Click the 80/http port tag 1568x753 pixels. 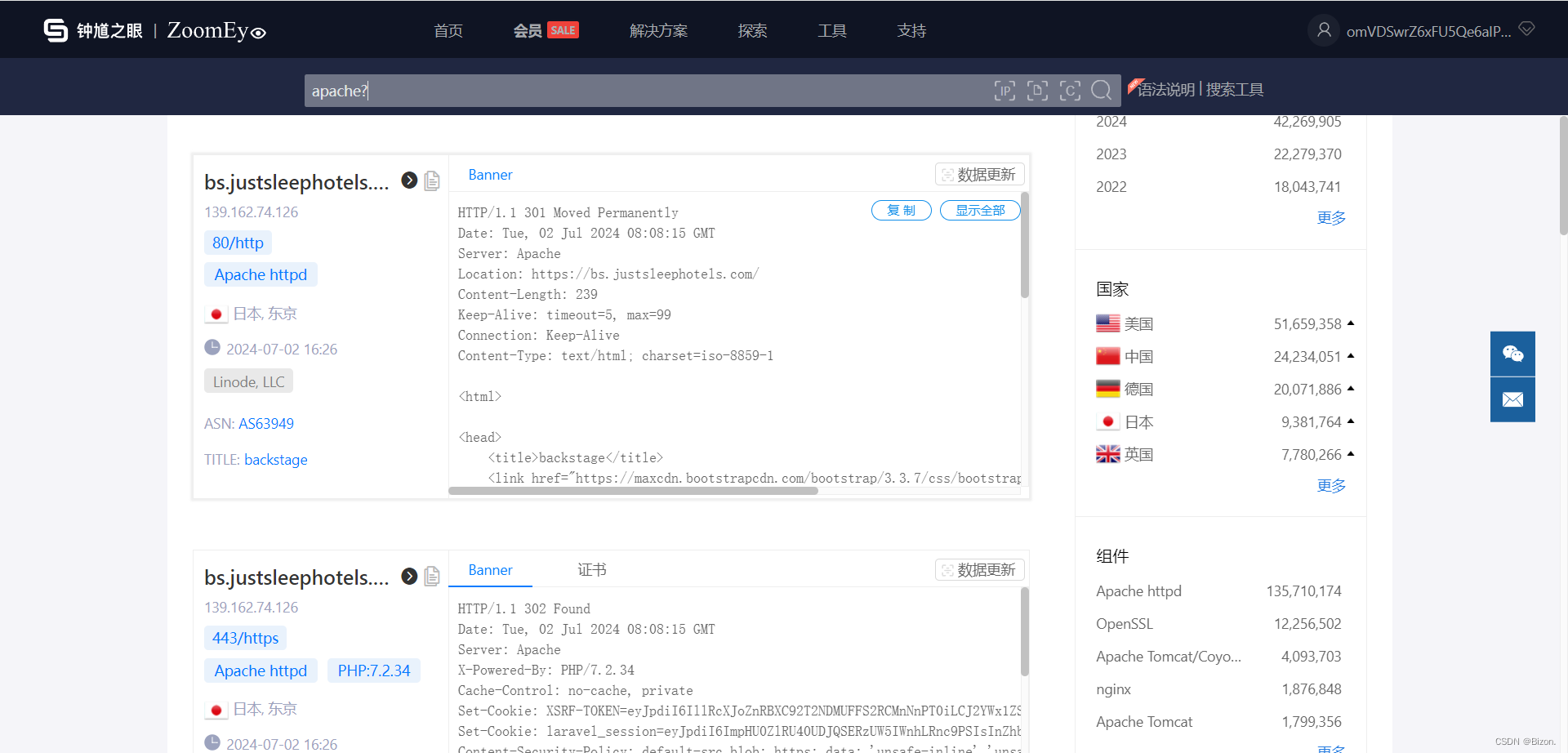point(238,243)
